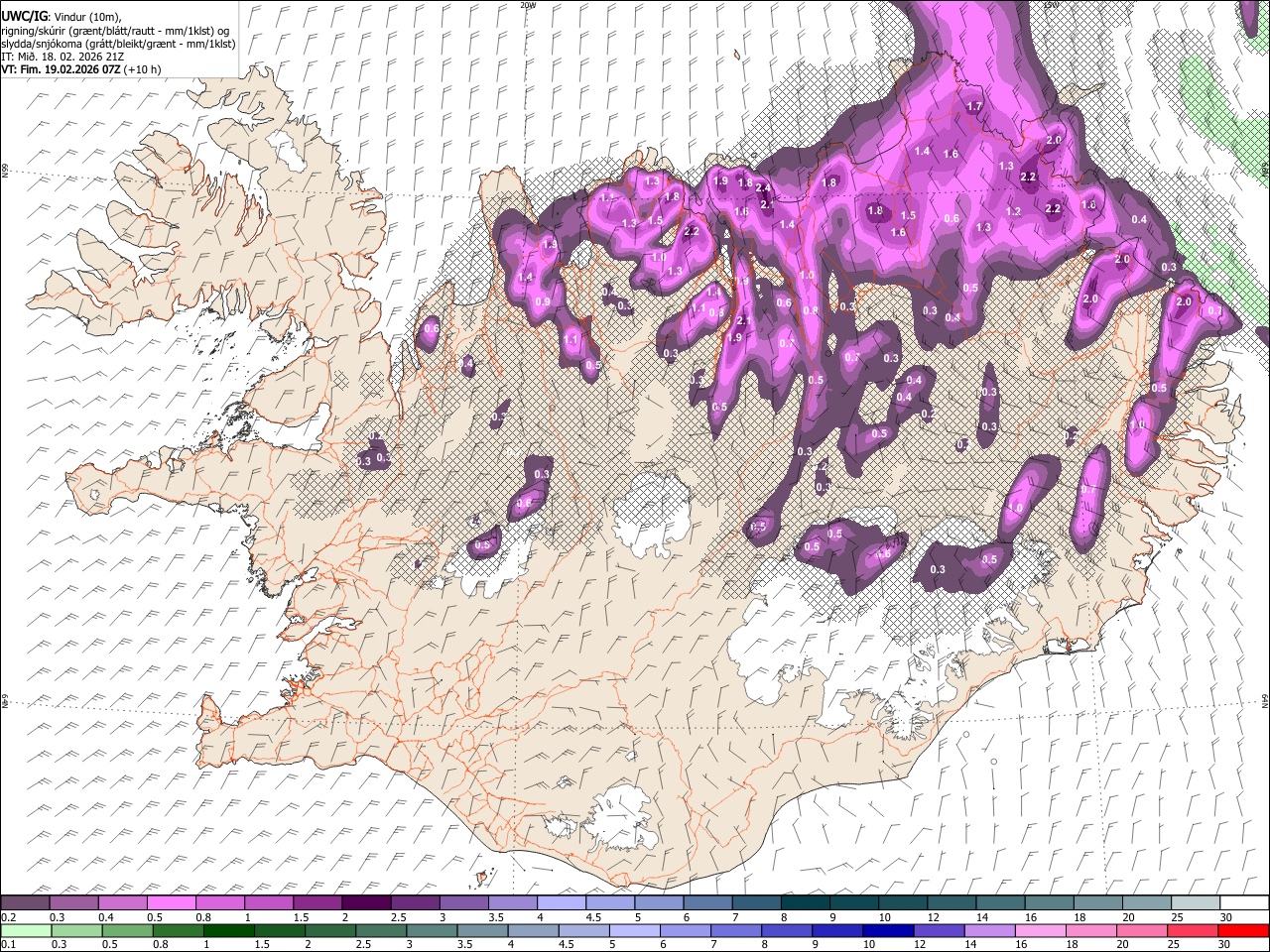The image size is (1270, 952).
Task: Select the darkest green rain swatch labeled 1
Action: pos(228,930)
